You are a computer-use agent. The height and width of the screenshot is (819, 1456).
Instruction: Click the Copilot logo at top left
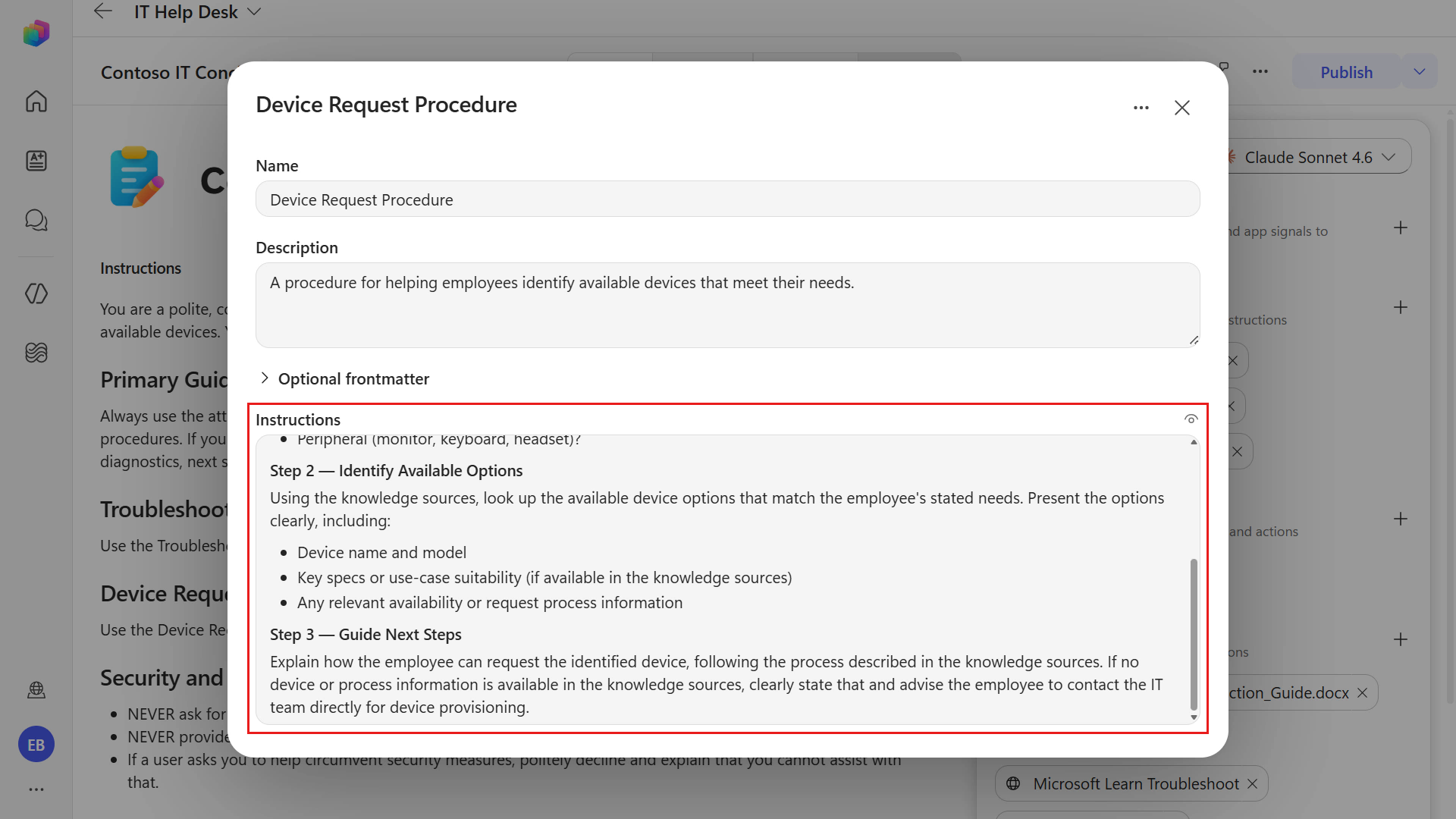coord(36,33)
